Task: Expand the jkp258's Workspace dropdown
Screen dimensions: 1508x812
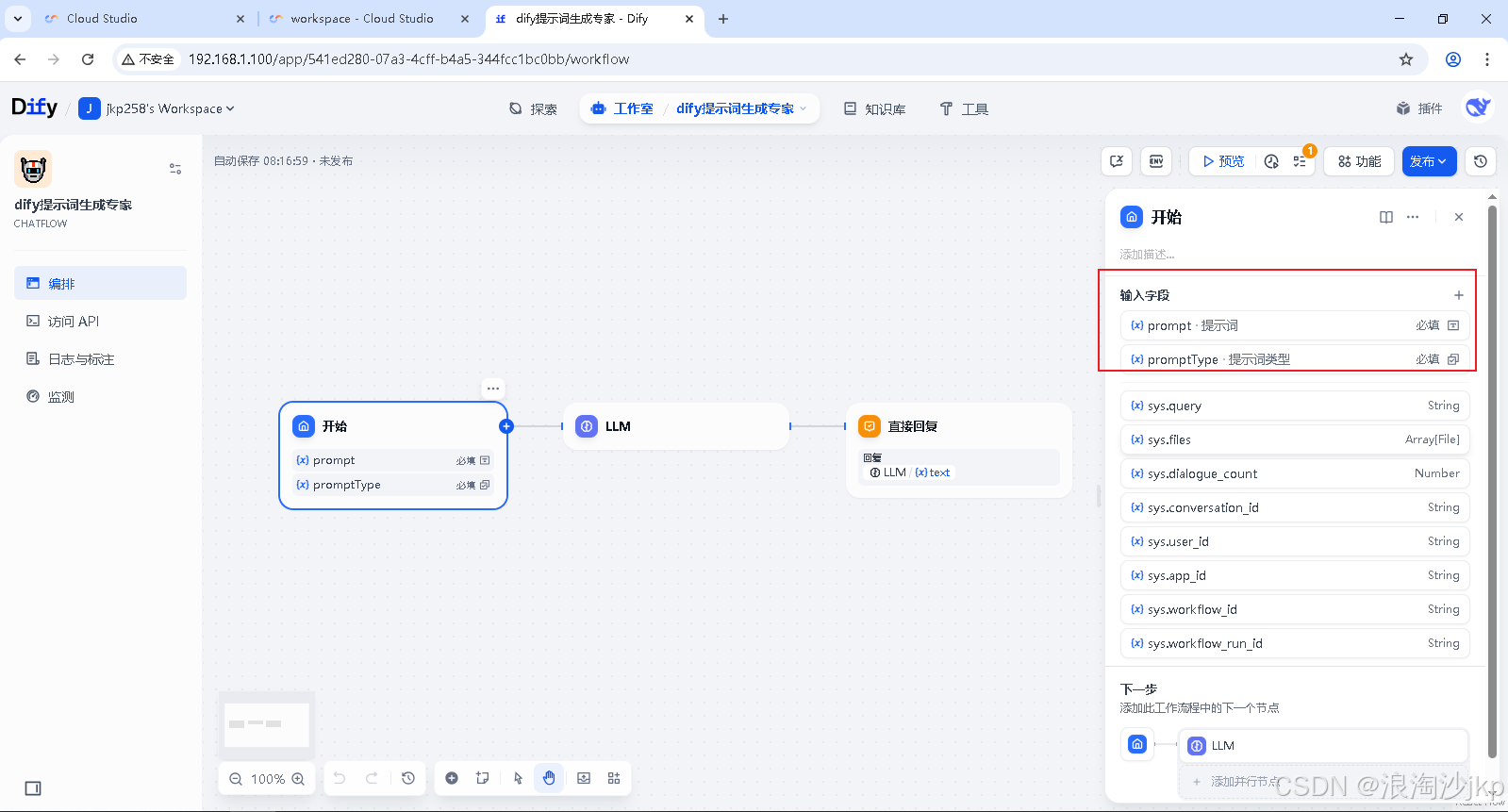Action: coord(157,108)
